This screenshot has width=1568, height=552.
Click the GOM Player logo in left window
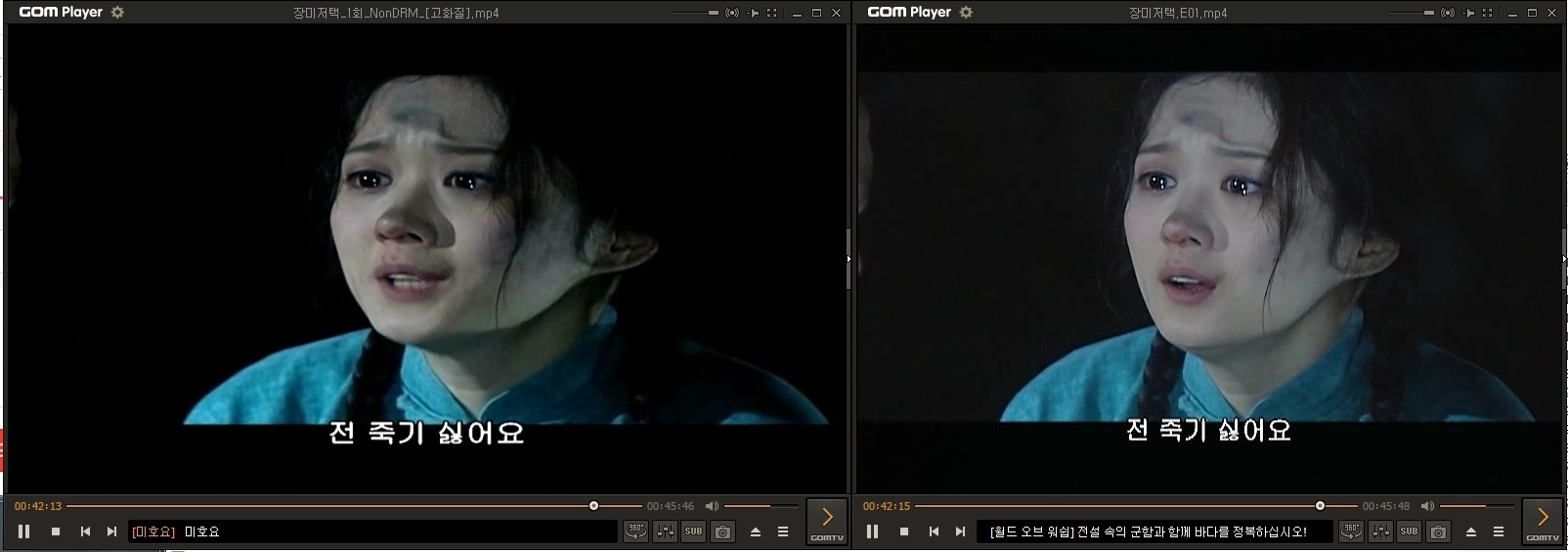click(61, 13)
